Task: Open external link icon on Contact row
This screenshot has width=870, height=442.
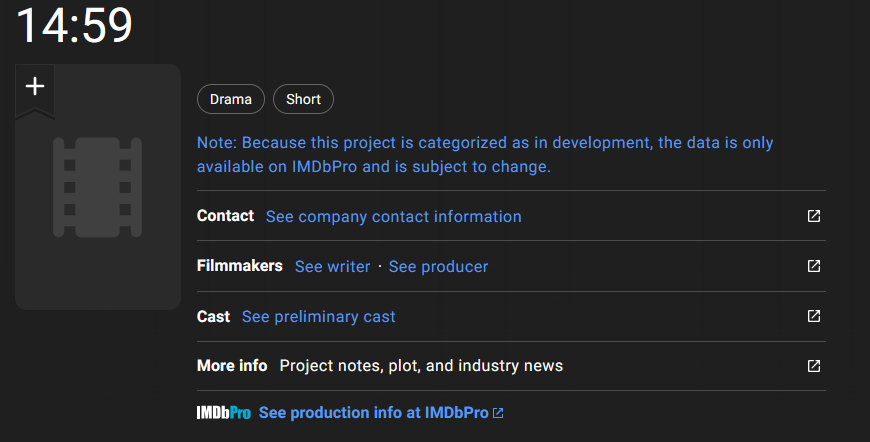Action: point(813,216)
